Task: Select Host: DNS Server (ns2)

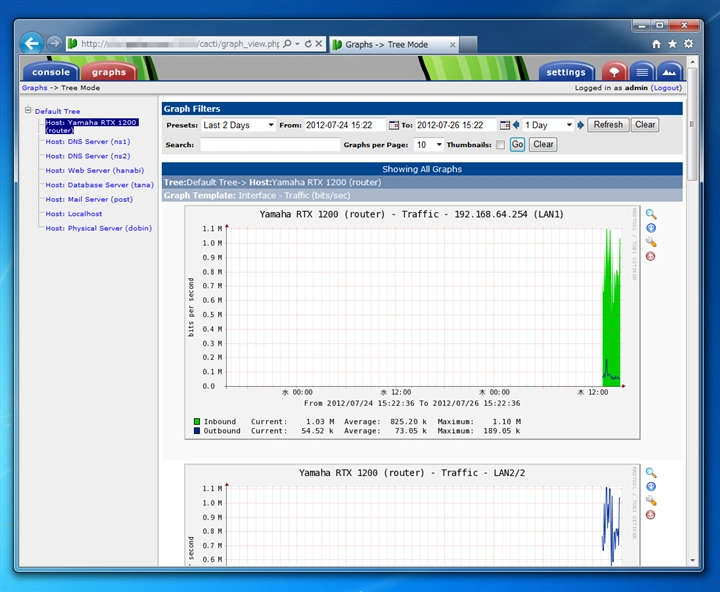Action: pos(88,156)
